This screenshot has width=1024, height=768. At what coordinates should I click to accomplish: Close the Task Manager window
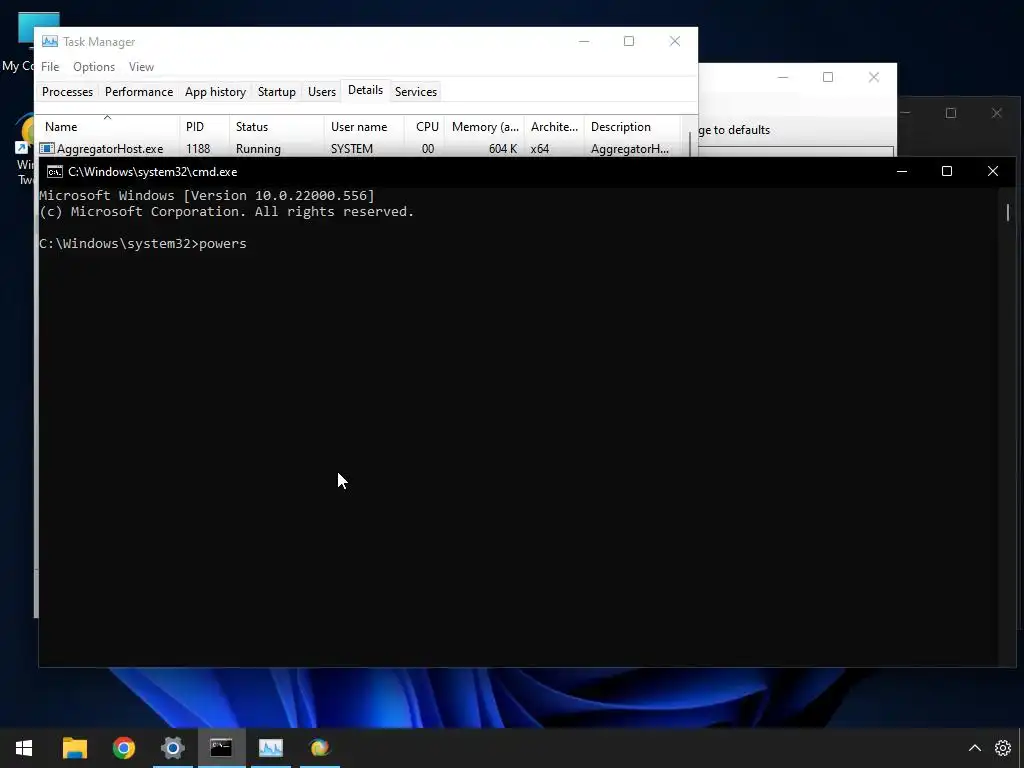(675, 41)
